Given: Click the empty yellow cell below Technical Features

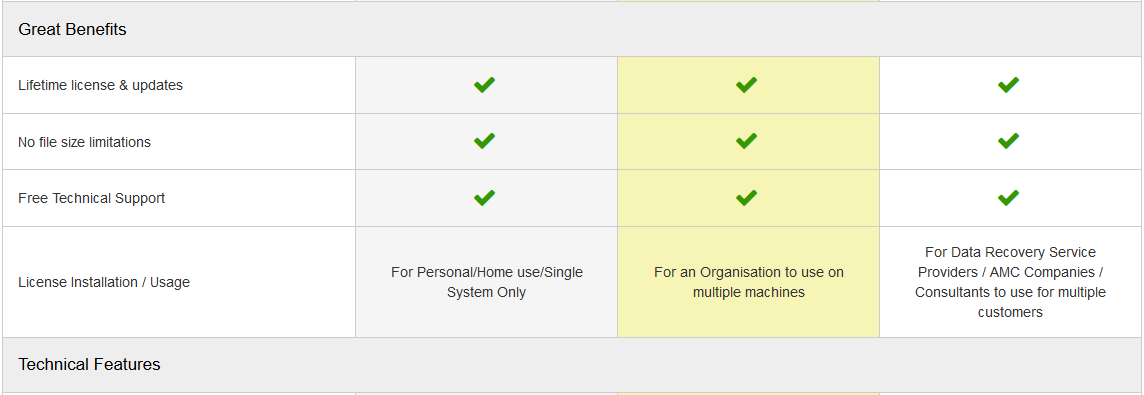Looking at the screenshot, I should tap(749, 394).
